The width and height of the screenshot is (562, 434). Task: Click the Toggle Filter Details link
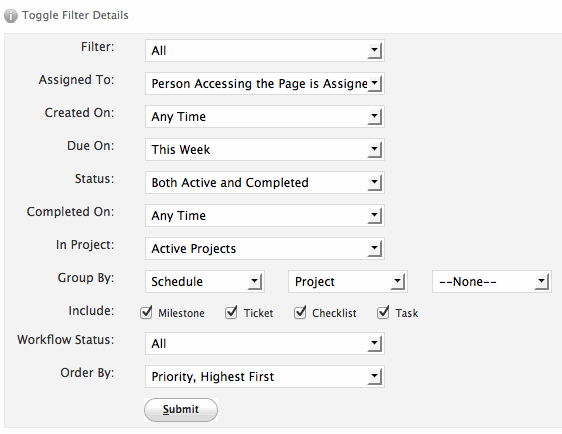[x=75, y=15]
